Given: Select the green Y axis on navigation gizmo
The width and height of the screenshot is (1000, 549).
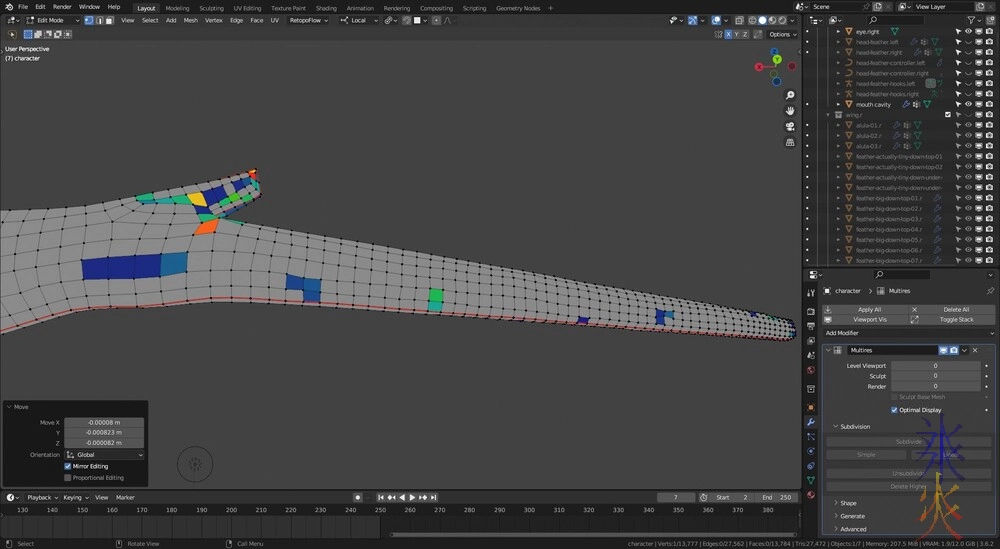Looking at the screenshot, I should click(x=776, y=61).
